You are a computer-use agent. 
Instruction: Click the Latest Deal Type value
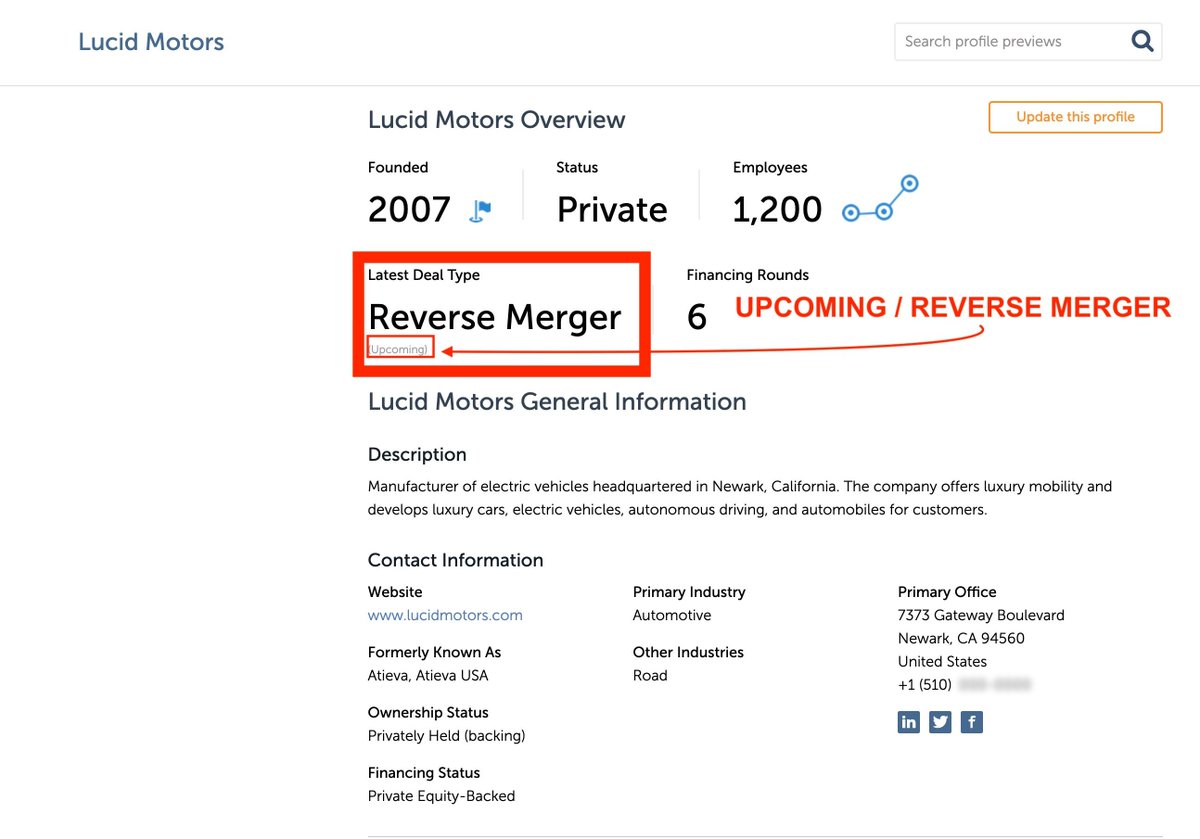click(x=494, y=317)
